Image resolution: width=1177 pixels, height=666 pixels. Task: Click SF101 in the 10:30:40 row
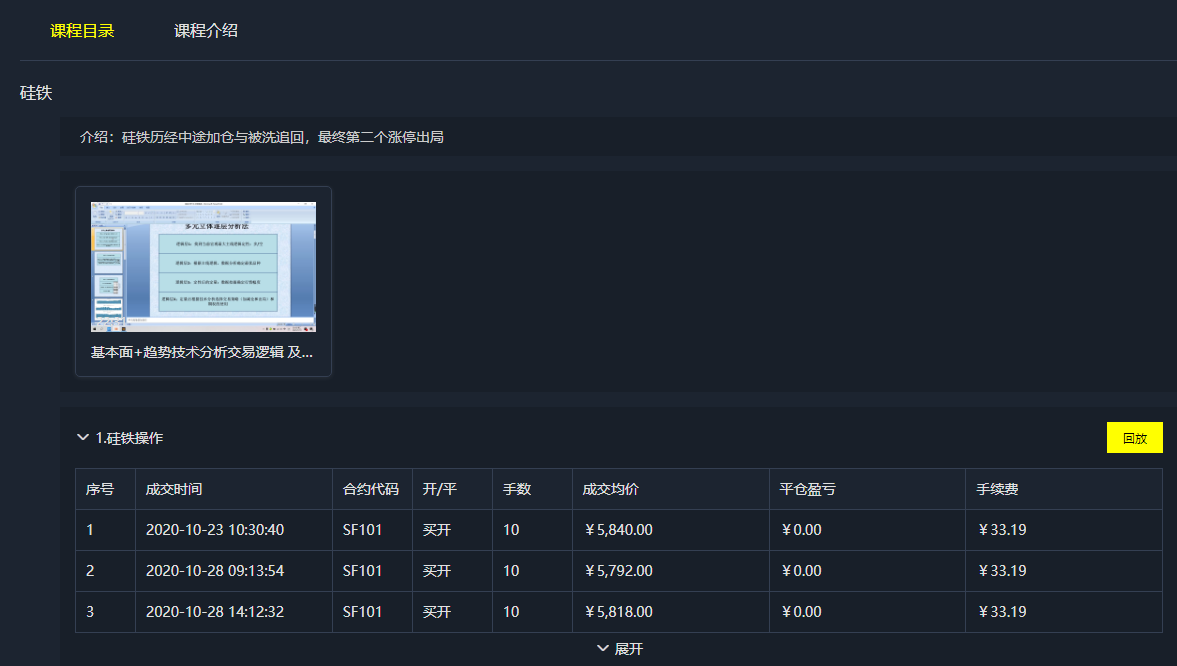tap(363, 530)
